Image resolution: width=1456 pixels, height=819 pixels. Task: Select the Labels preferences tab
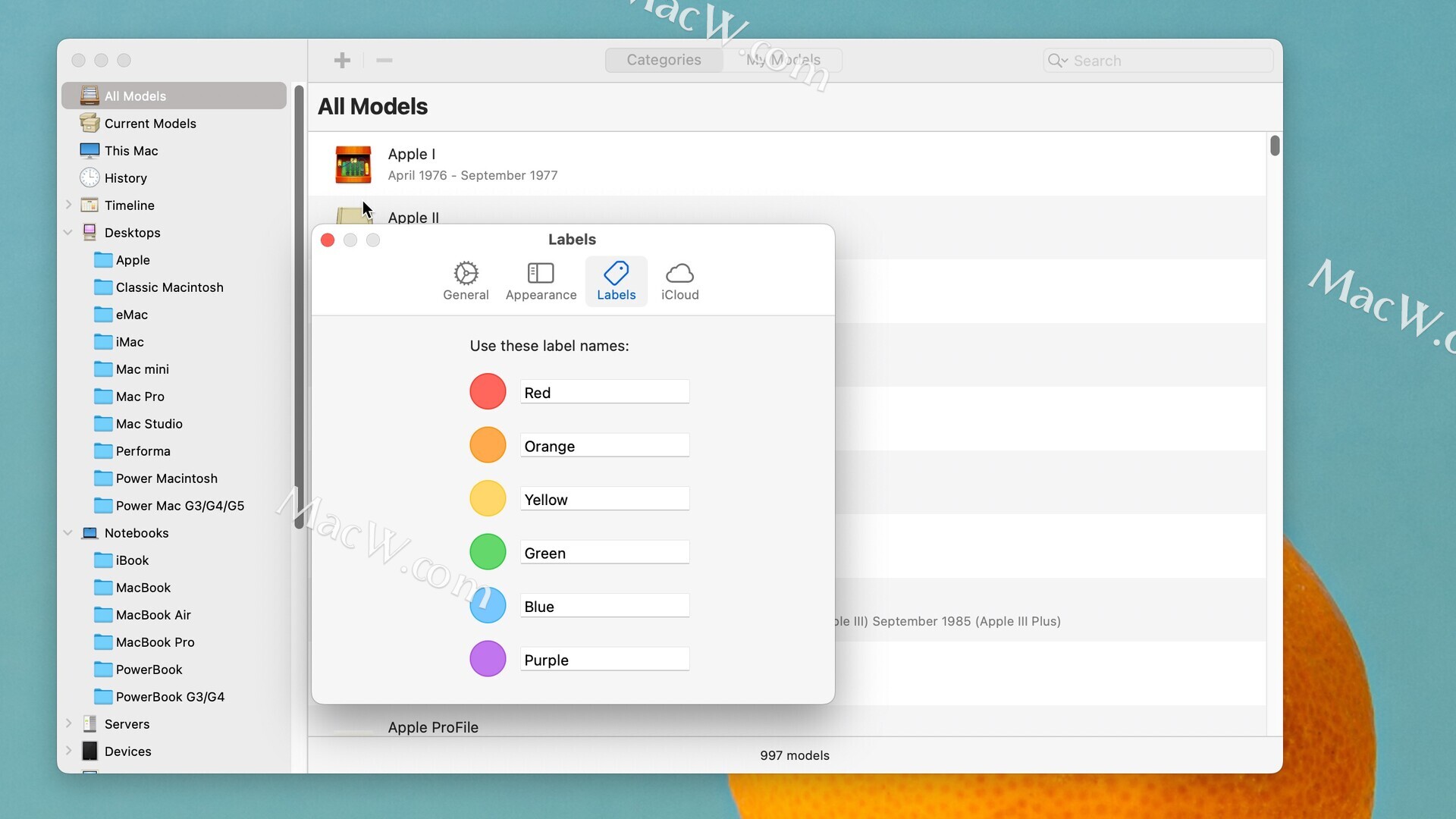pos(616,281)
